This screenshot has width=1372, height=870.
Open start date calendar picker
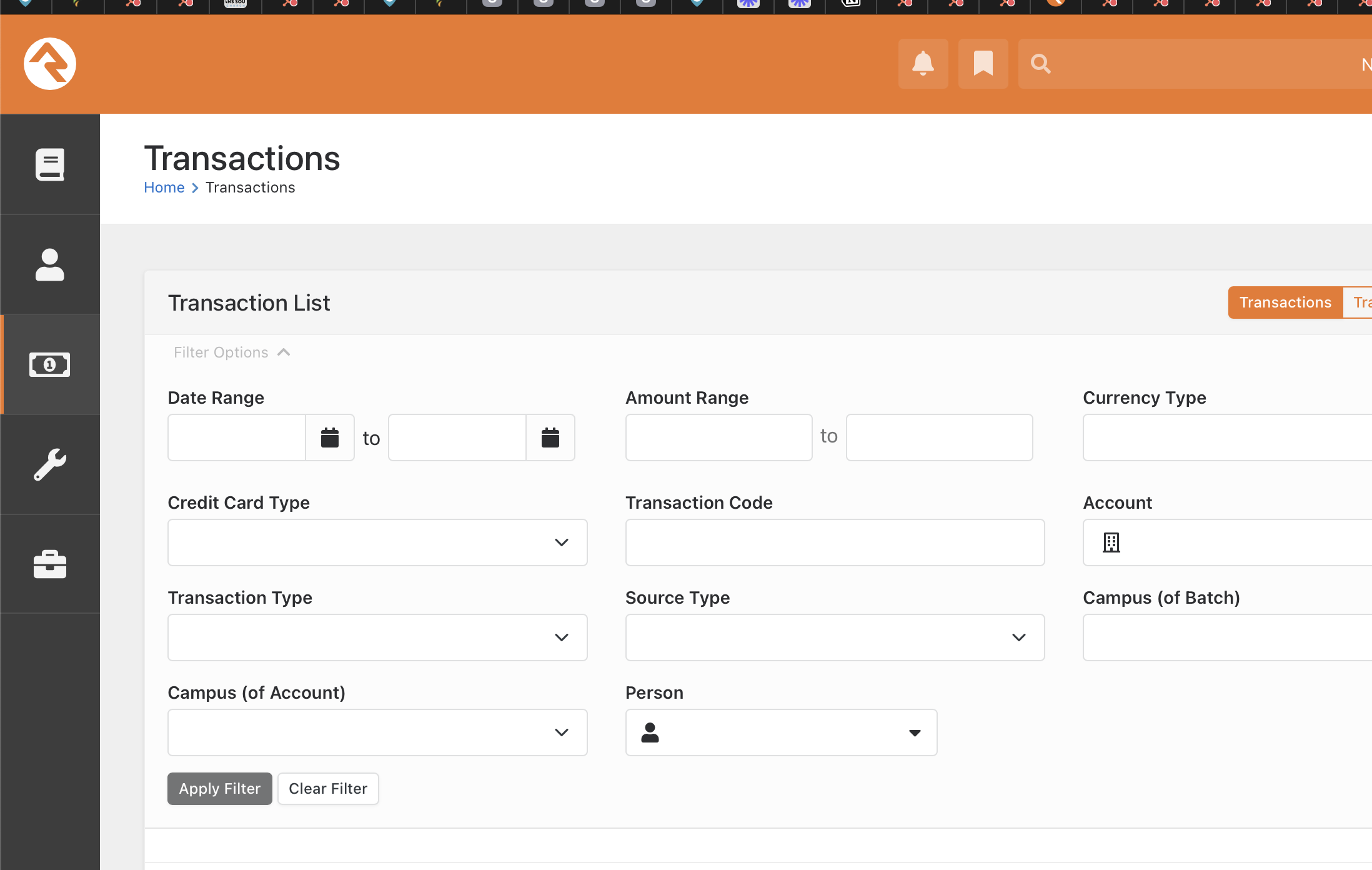point(330,437)
